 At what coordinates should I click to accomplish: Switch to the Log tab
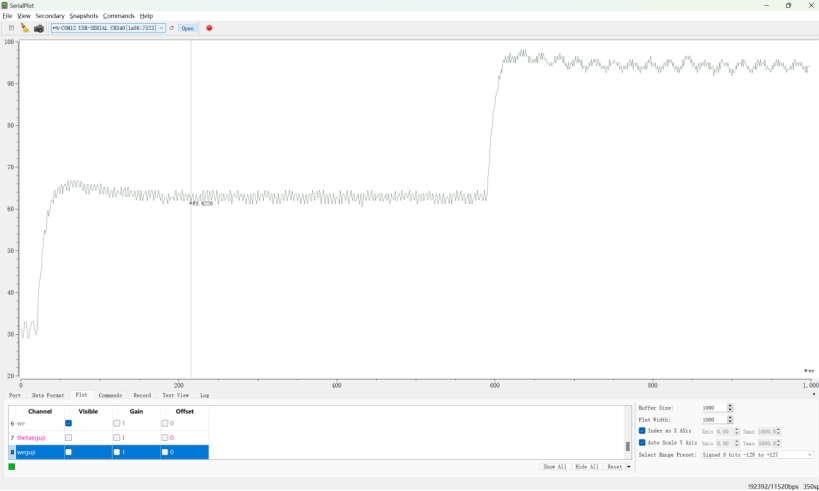[204, 395]
